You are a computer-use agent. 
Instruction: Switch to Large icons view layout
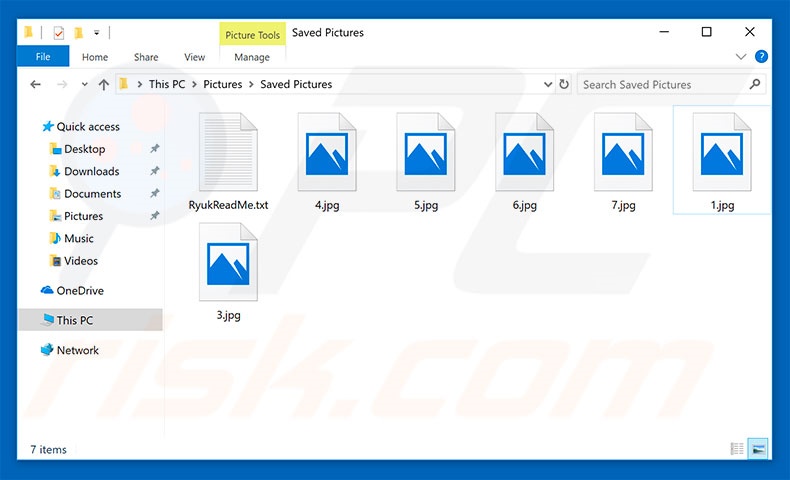point(758,448)
